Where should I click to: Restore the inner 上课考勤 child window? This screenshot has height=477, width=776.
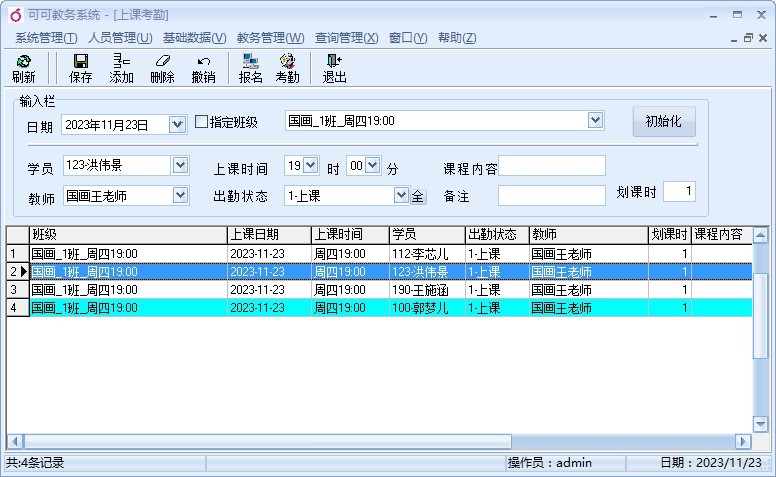point(748,38)
